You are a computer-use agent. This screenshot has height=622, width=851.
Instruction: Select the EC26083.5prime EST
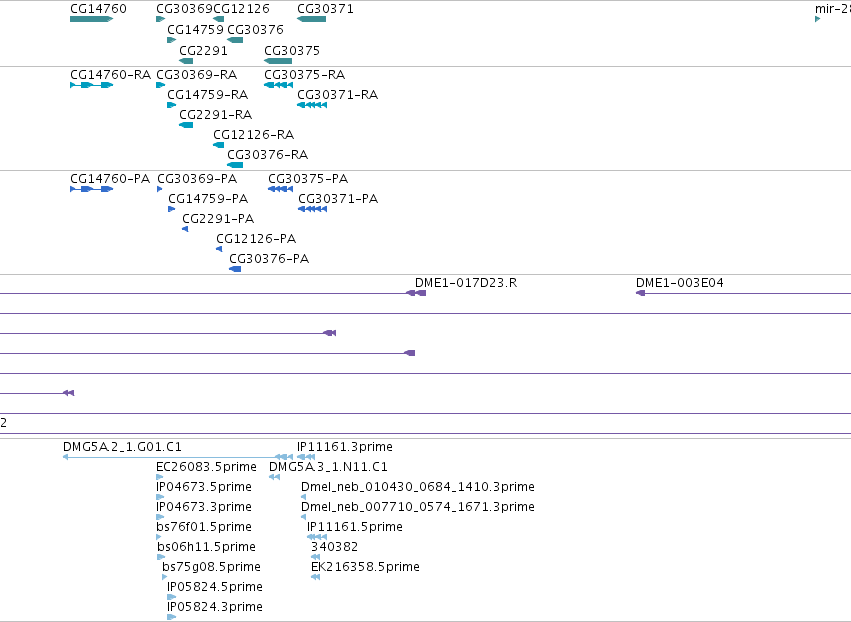160,477
